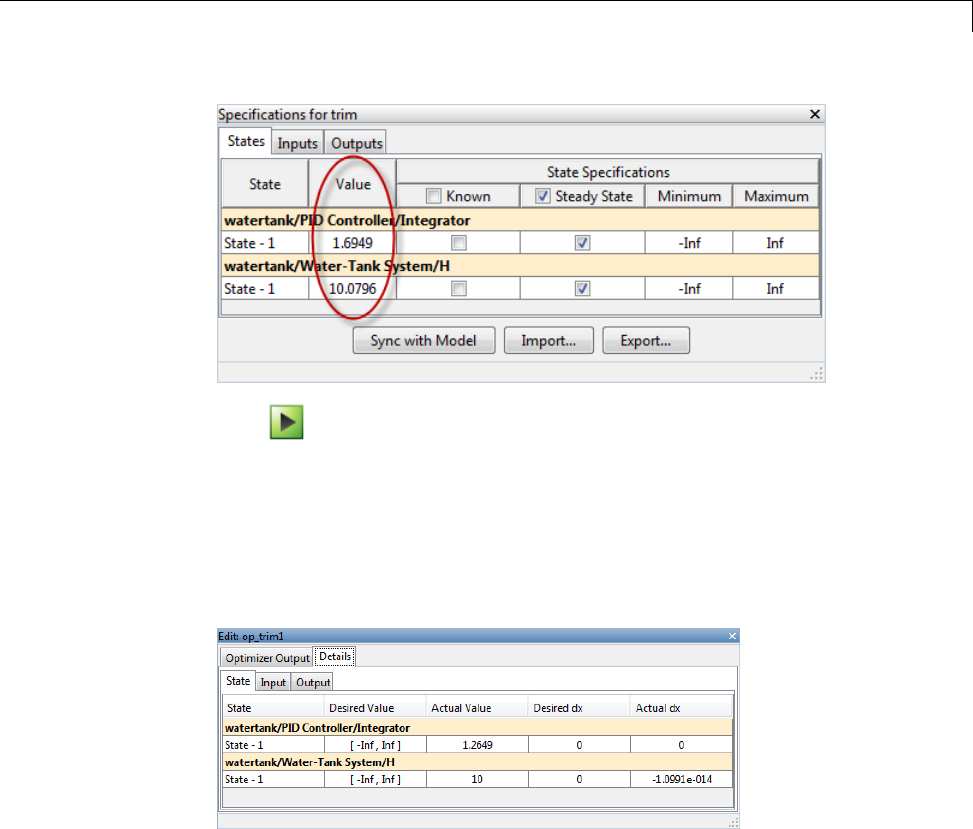
Task: Select the actual value cell 10
Action: pos(477,779)
